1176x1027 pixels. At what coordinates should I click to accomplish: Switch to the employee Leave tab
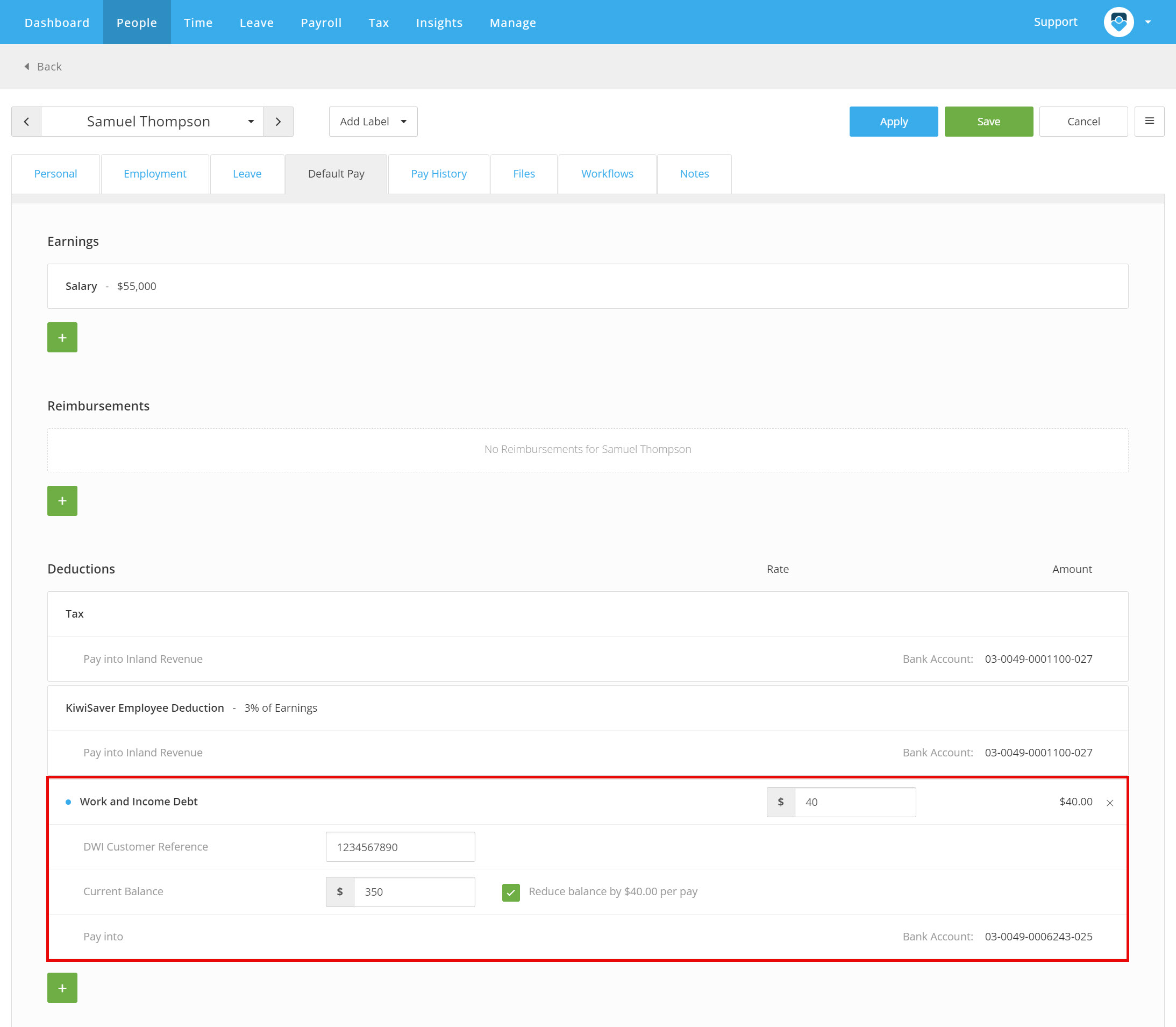247,174
